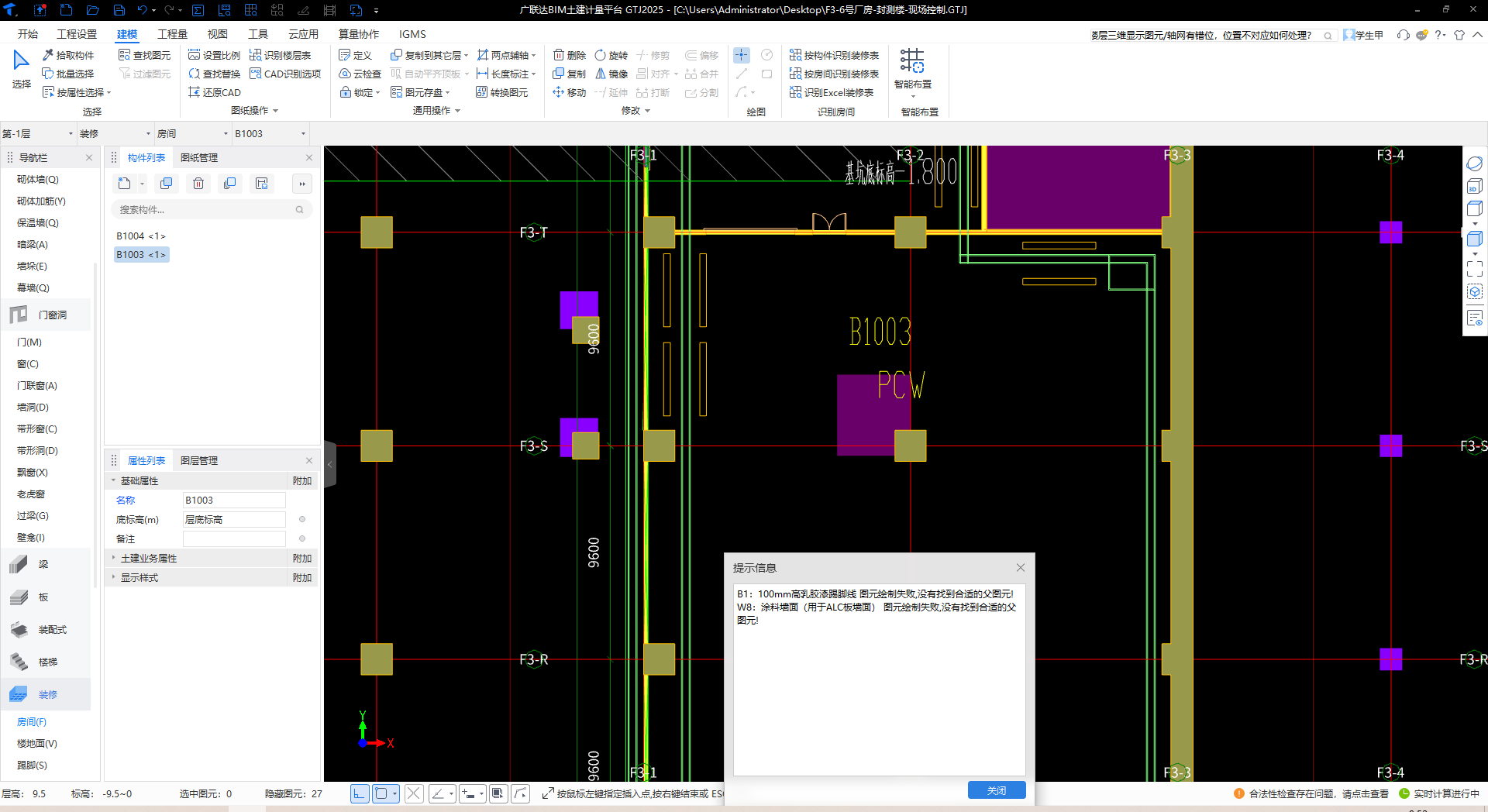Switch to the 工程量 ribbon tab

tap(172, 34)
